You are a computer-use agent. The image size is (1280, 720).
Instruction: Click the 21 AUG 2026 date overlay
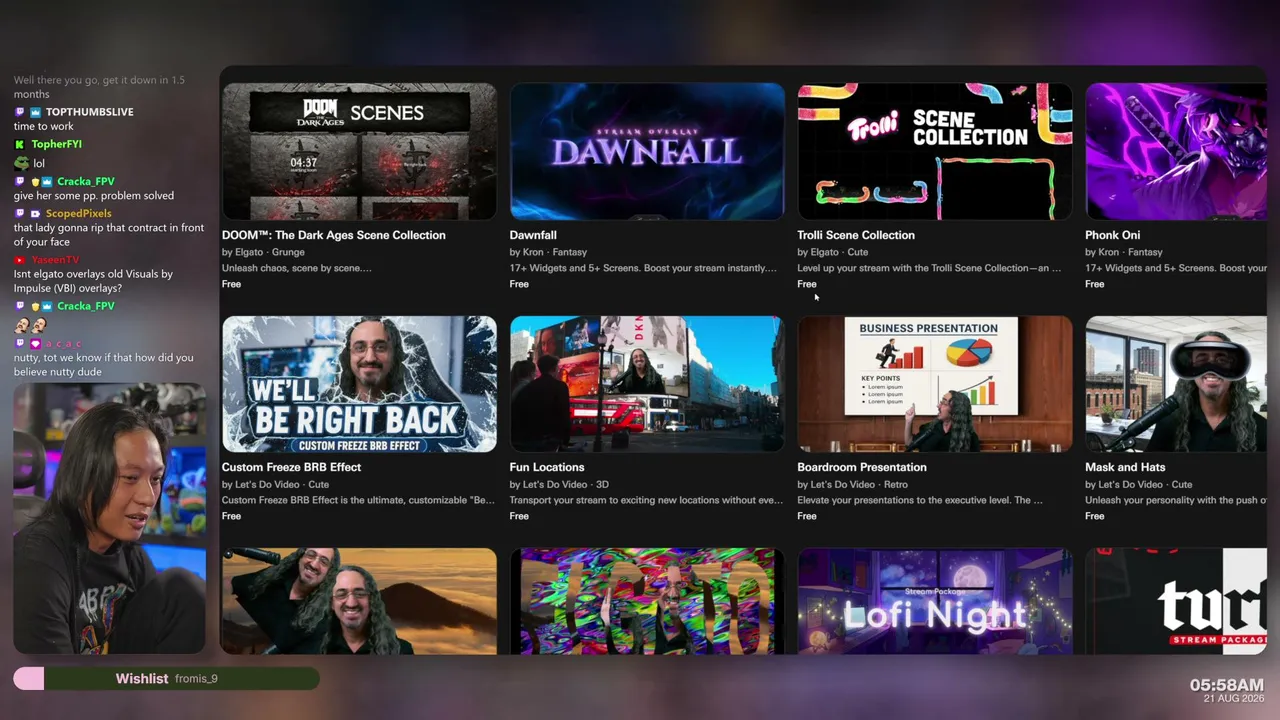point(1234,698)
